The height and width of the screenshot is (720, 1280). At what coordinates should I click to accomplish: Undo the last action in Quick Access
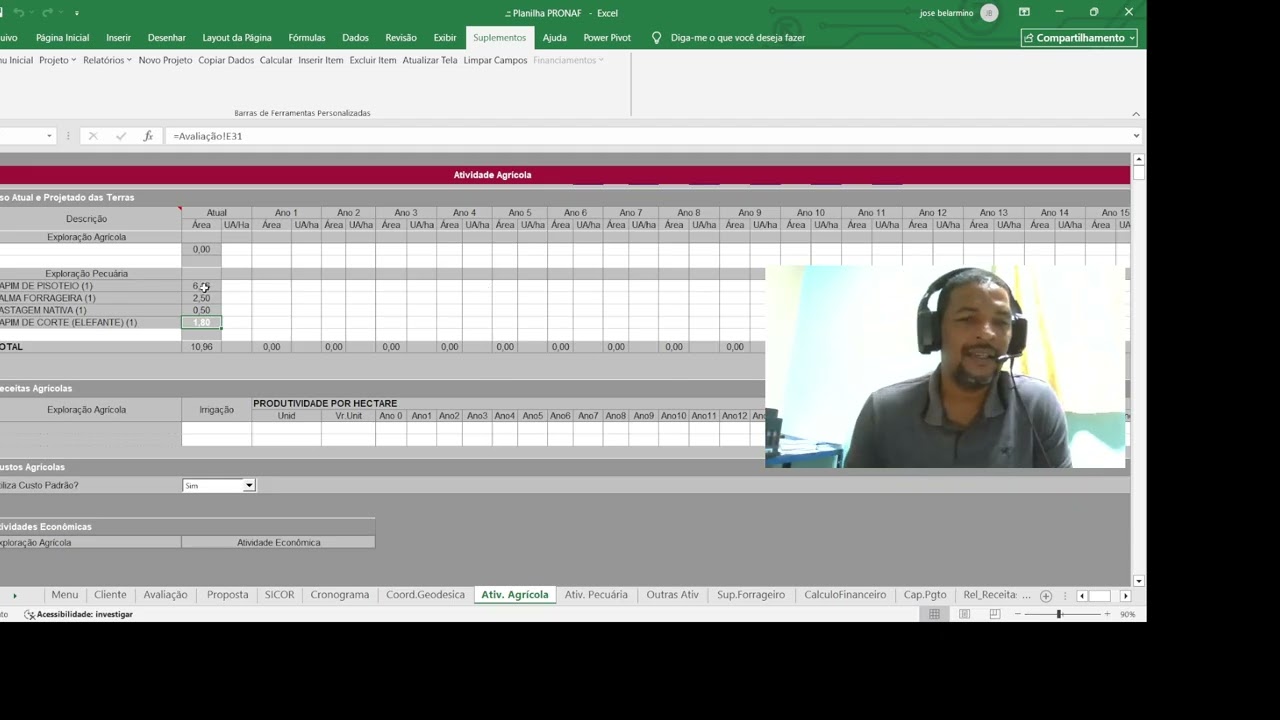pos(18,13)
